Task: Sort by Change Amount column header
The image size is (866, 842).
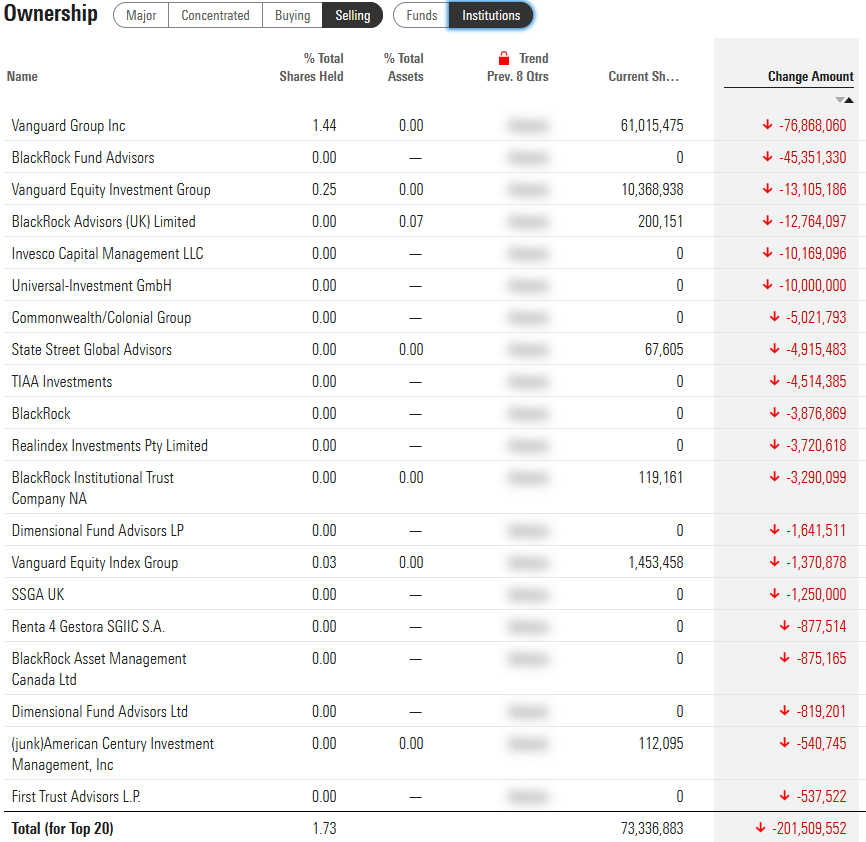Action: point(810,76)
